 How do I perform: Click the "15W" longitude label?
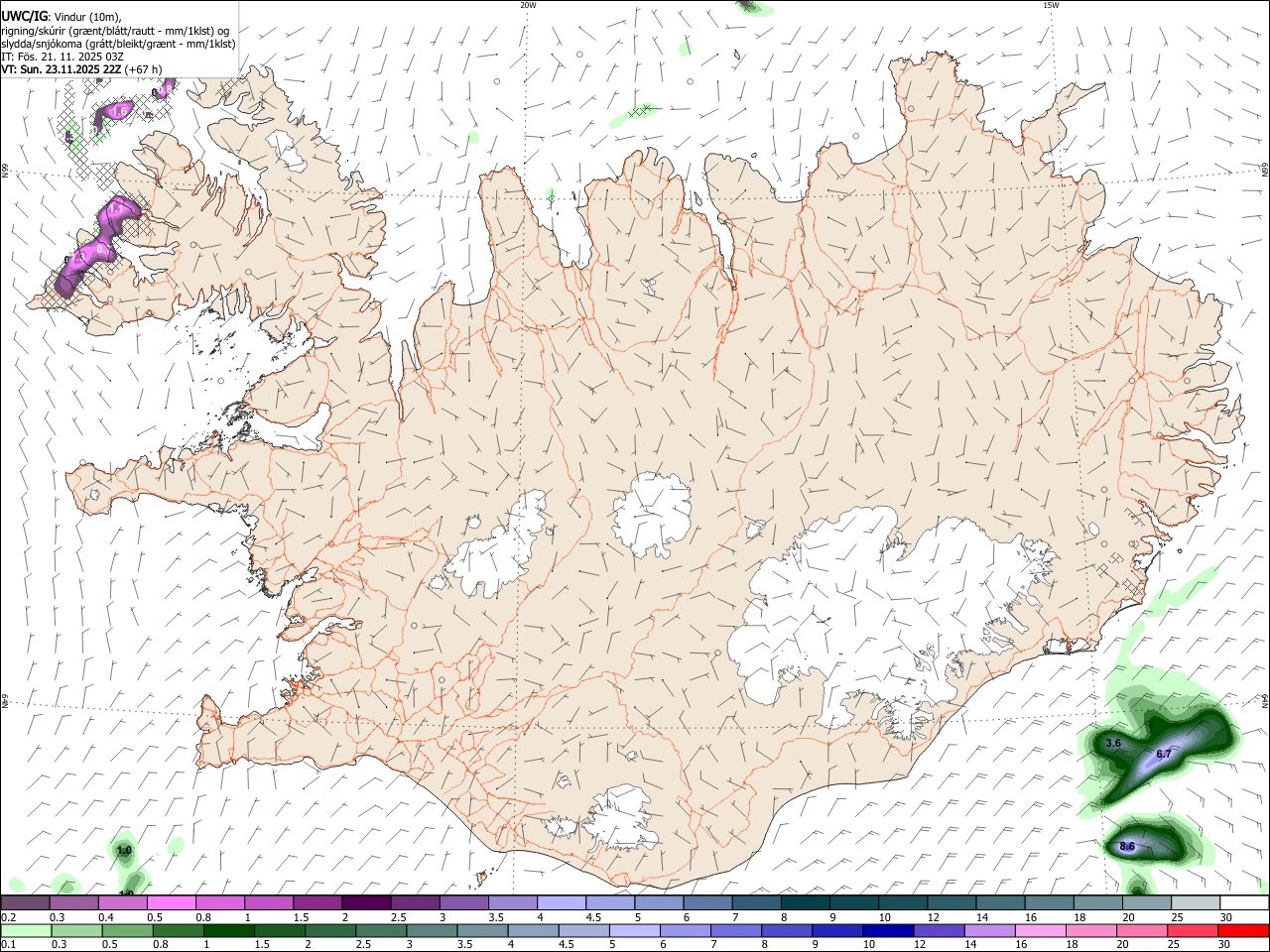(1051, 5)
